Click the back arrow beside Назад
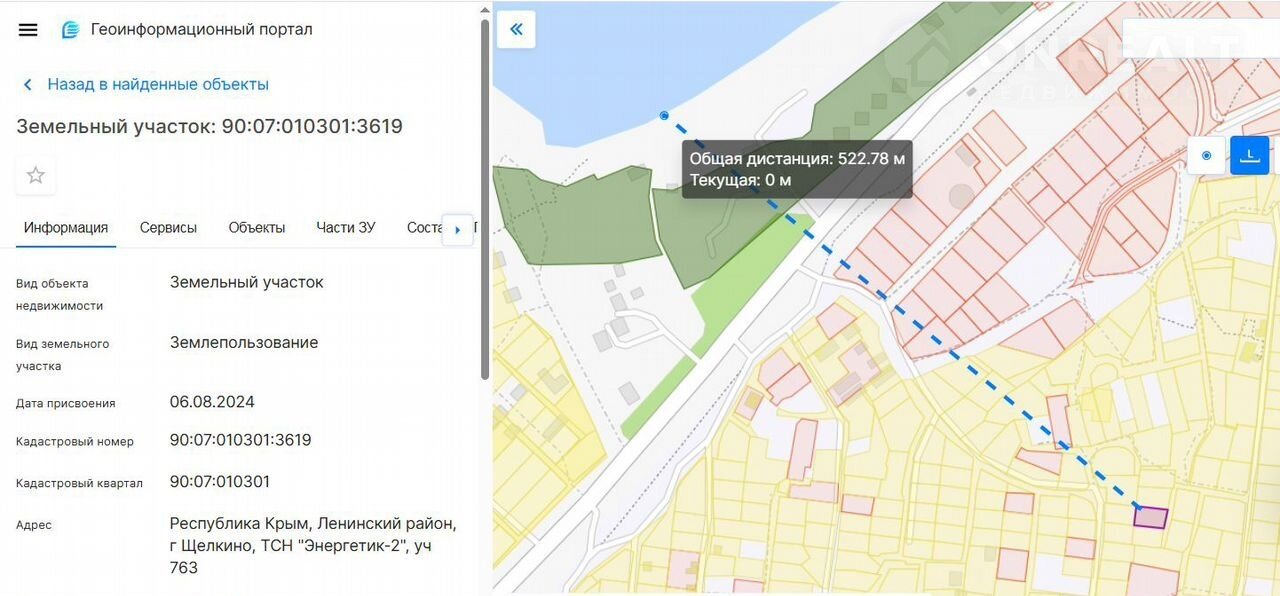Screen dimensions: 1280x596 click(x=28, y=85)
